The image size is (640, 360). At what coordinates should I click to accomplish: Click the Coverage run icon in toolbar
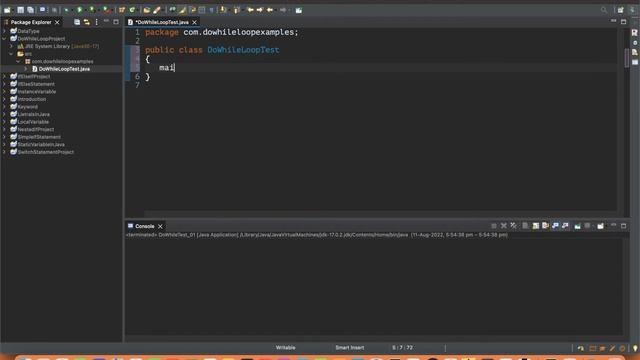[x=92, y=10]
